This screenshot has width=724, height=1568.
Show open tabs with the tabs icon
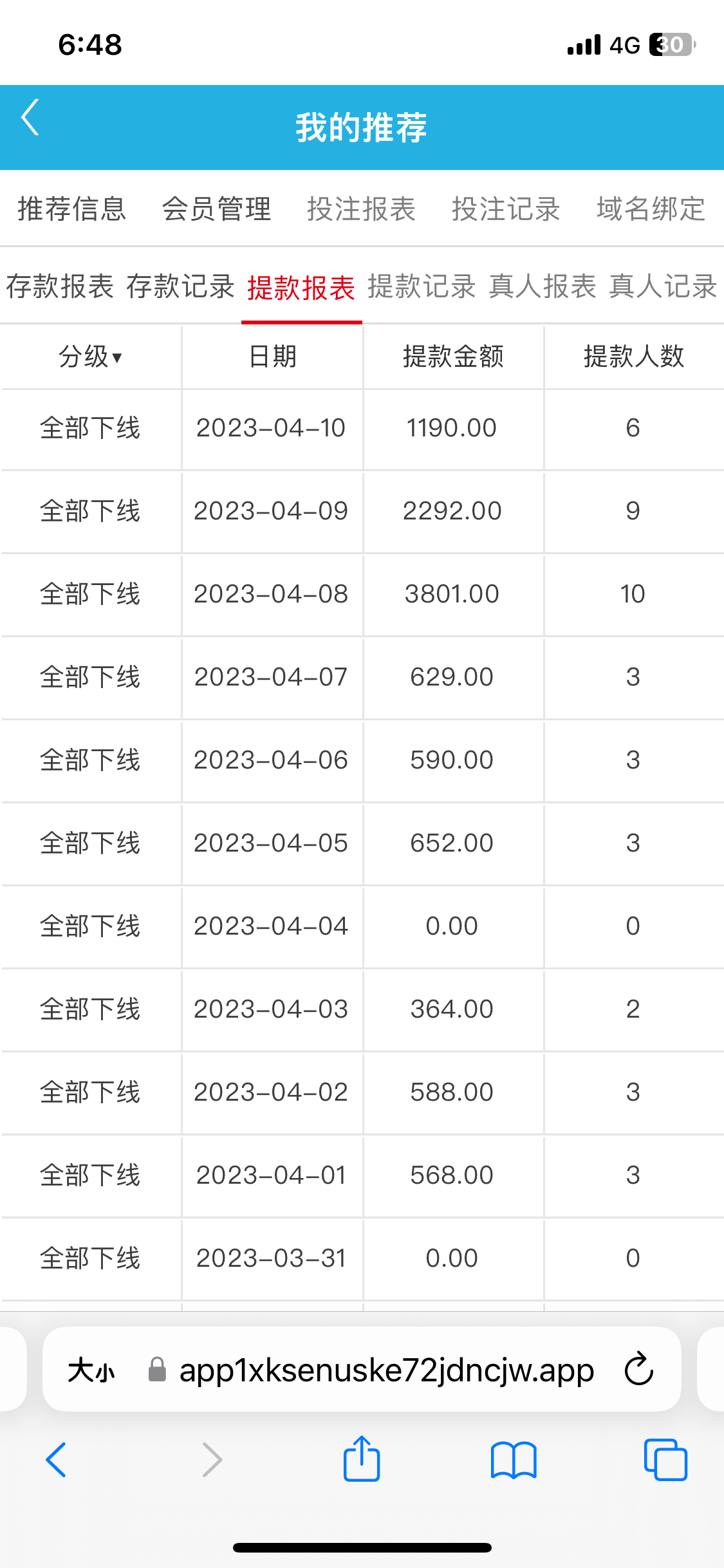[x=665, y=1459]
